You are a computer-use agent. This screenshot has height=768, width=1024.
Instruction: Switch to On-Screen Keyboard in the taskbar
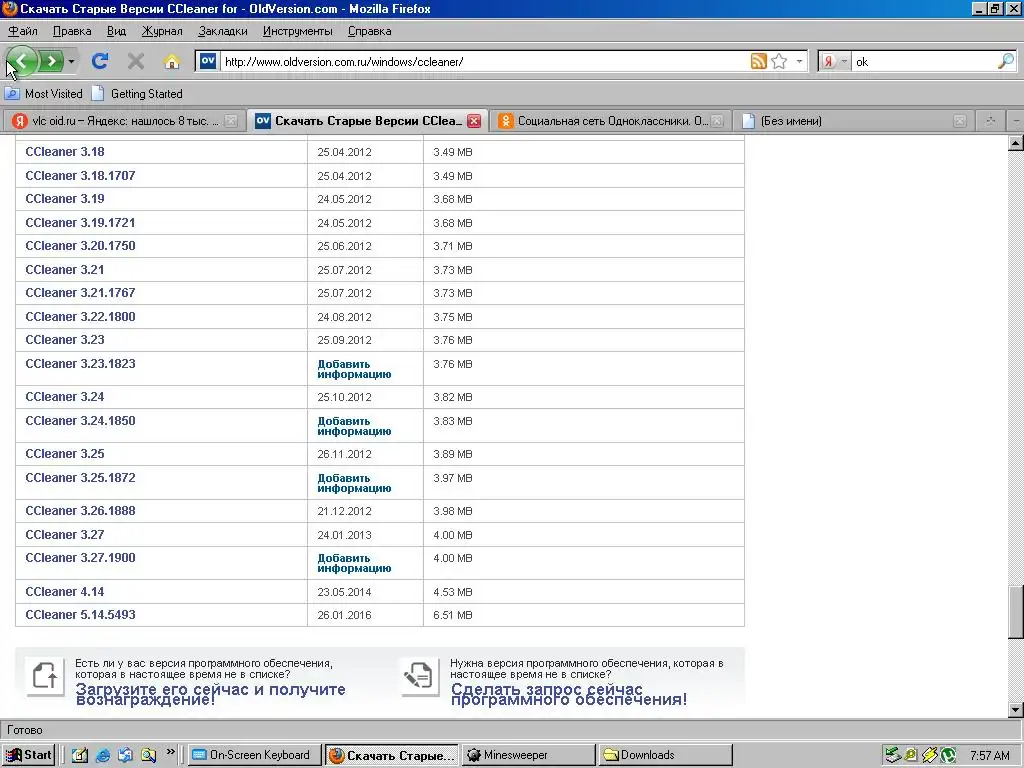(x=255, y=755)
